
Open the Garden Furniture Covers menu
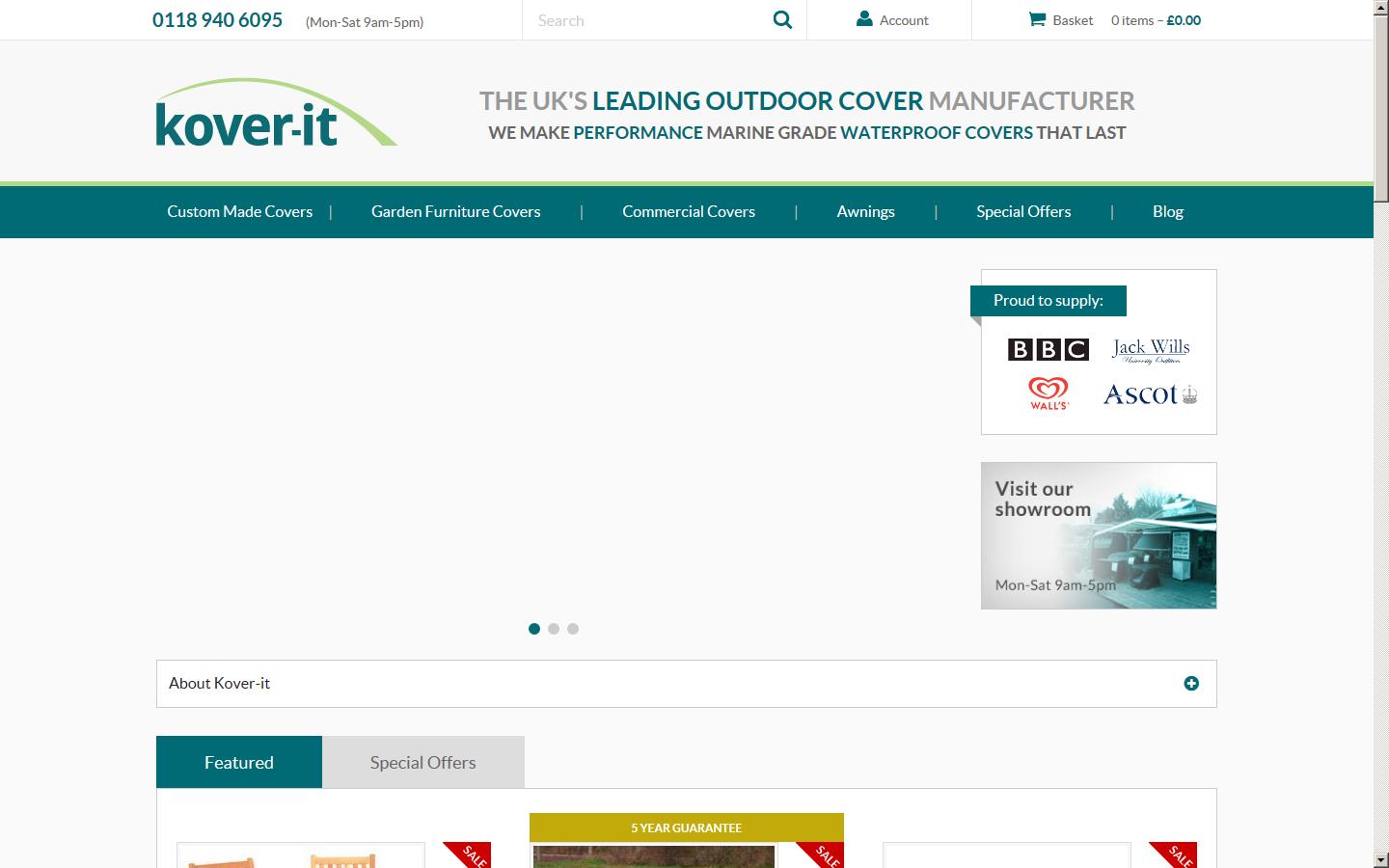click(x=455, y=211)
